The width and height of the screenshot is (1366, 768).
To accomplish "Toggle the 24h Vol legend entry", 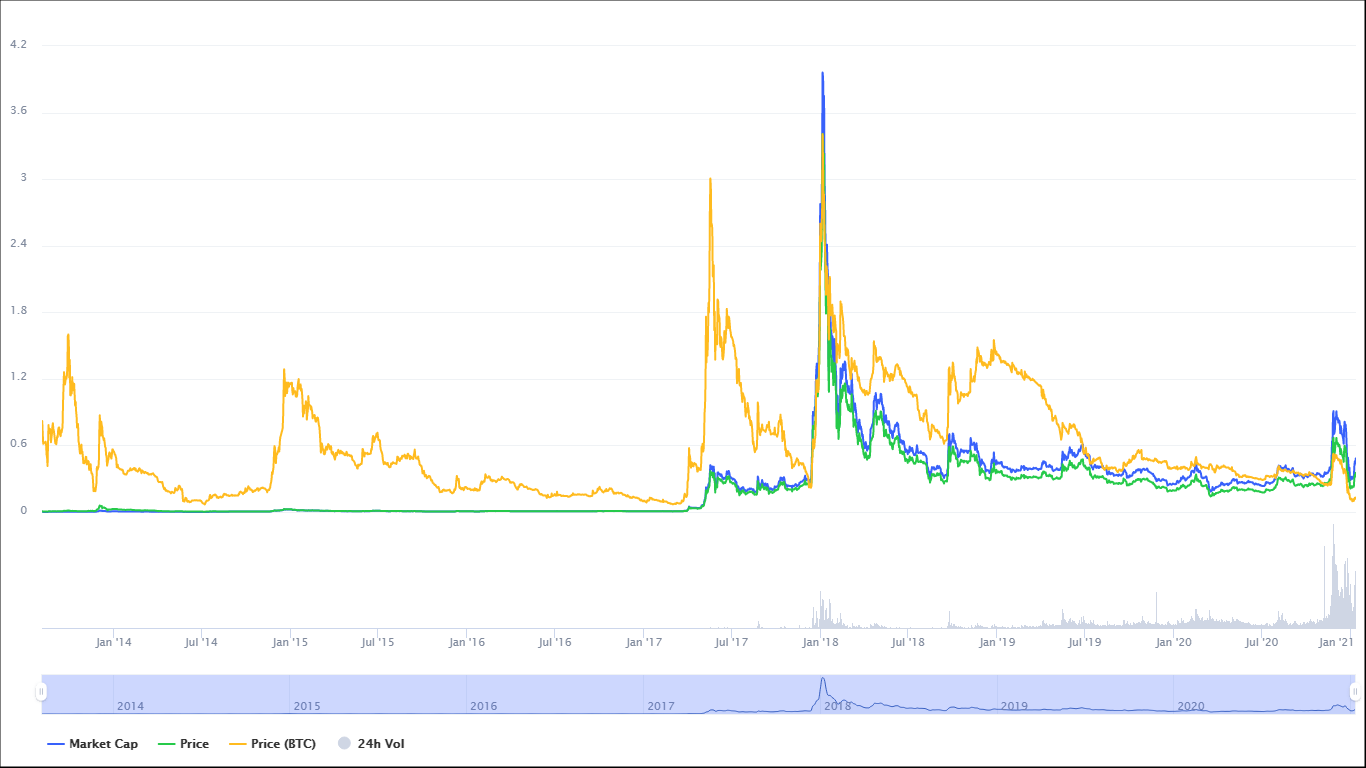I will 371,744.
